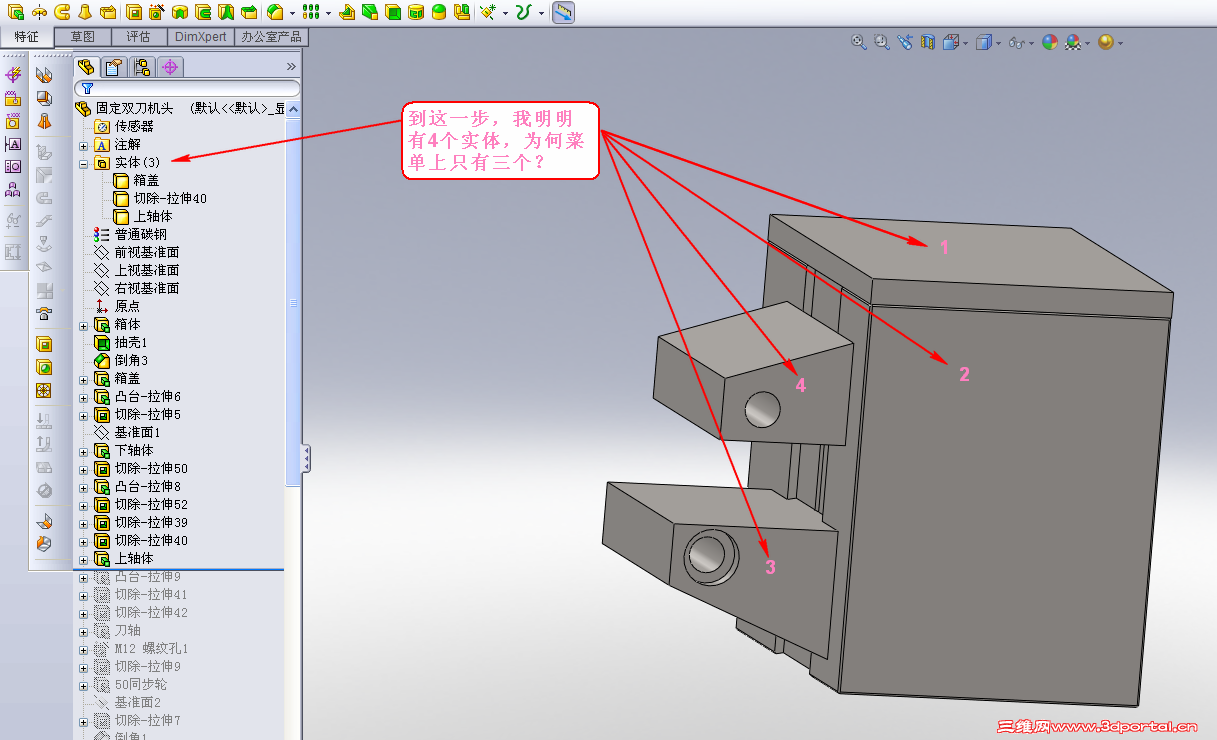This screenshot has height=740, width=1217.
Task: Select the 上轴体 solid body under 实体
Action: click(142, 216)
